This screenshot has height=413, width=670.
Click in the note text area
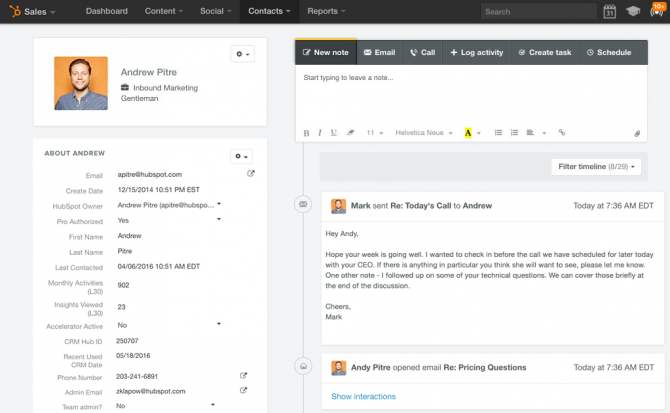point(471,94)
